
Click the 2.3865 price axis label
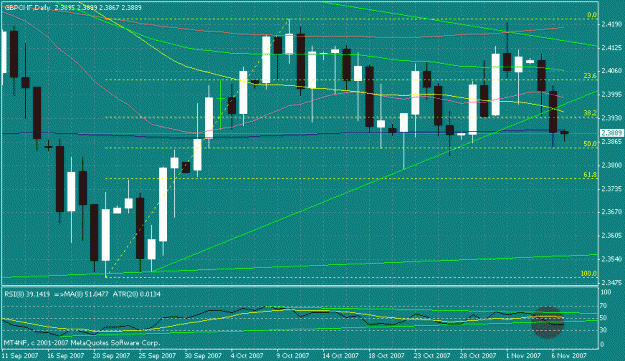tap(612, 141)
